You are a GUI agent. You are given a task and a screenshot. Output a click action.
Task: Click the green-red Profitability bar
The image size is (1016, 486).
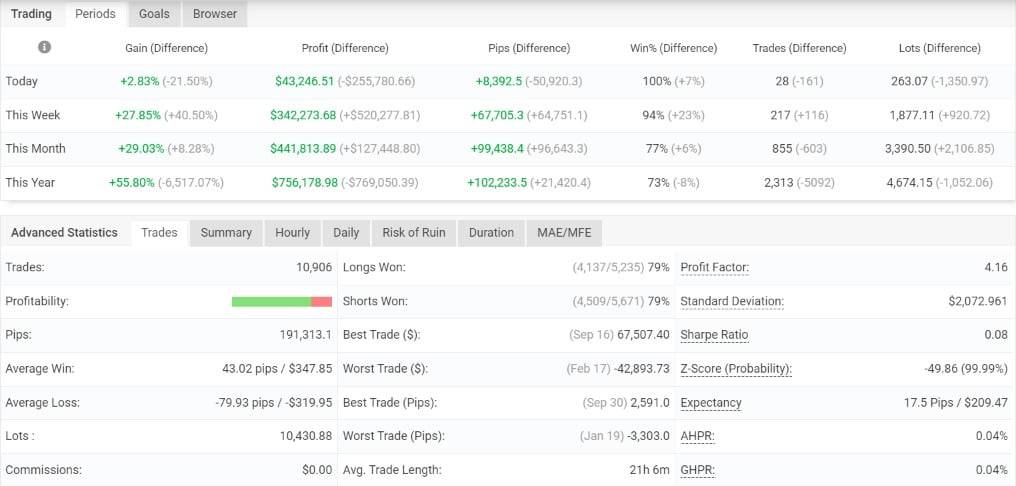[281, 301]
